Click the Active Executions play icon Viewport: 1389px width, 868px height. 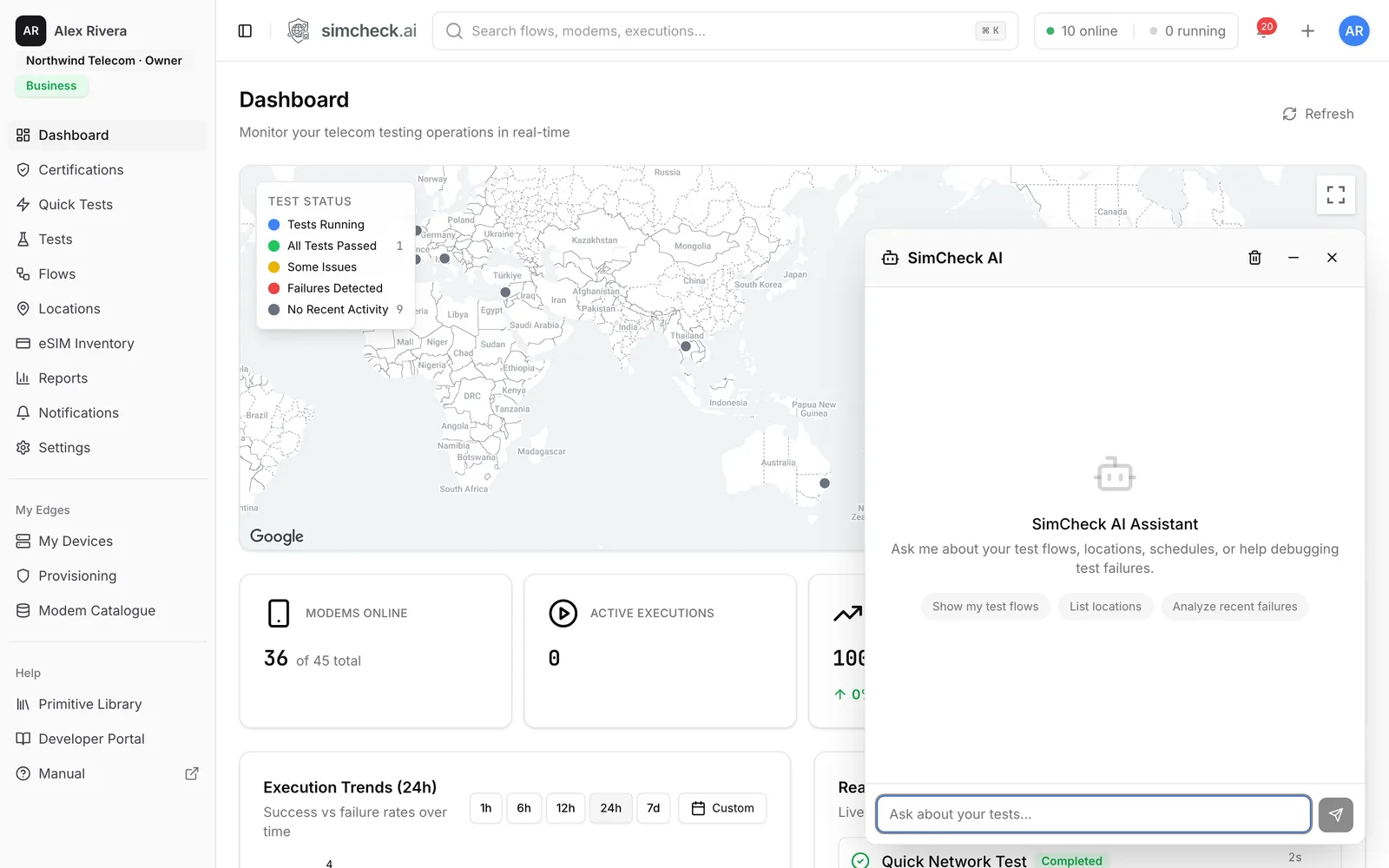563,613
